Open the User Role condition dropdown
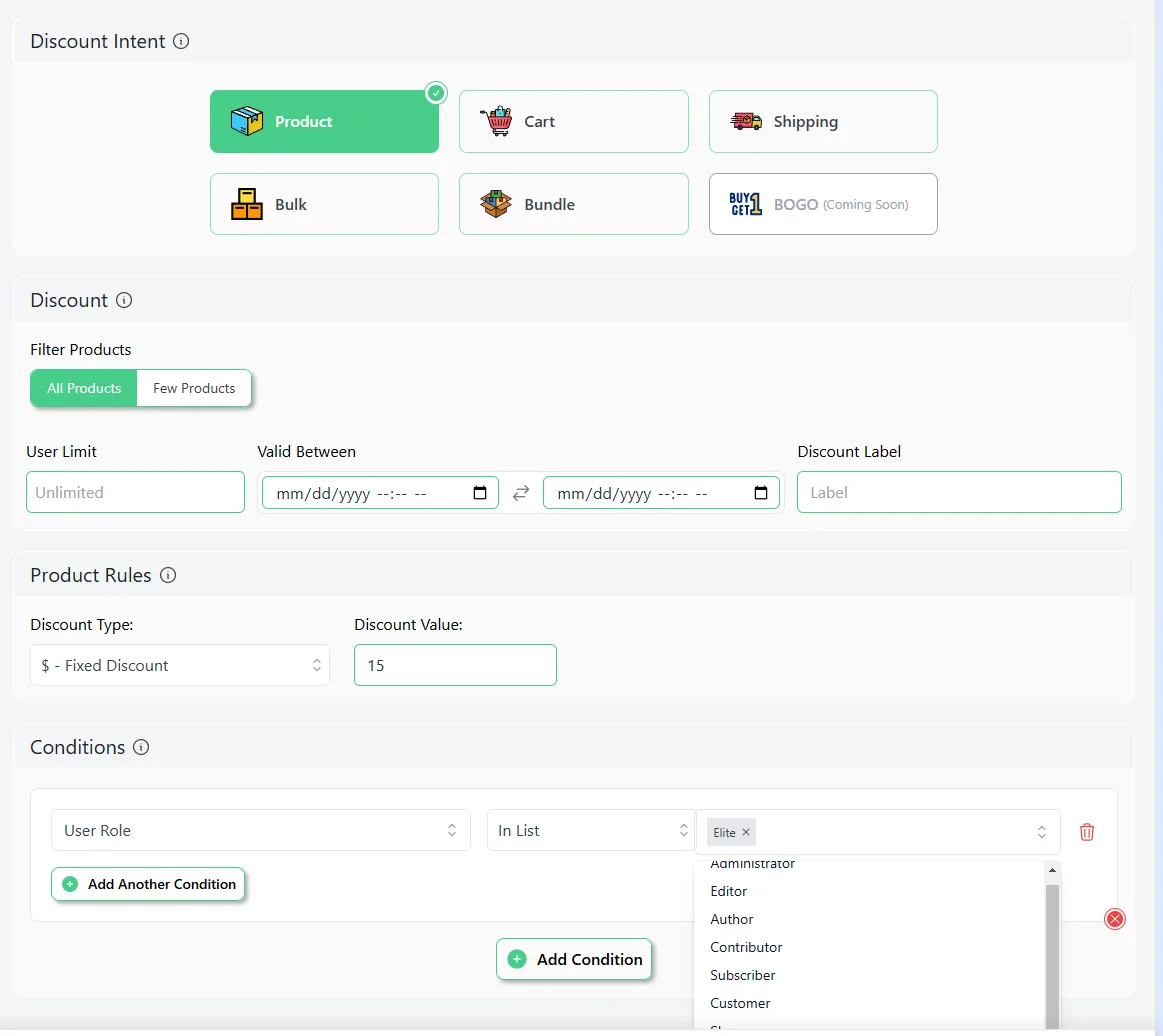This screenshot has height=1036, width=1163. click(260, 831)
